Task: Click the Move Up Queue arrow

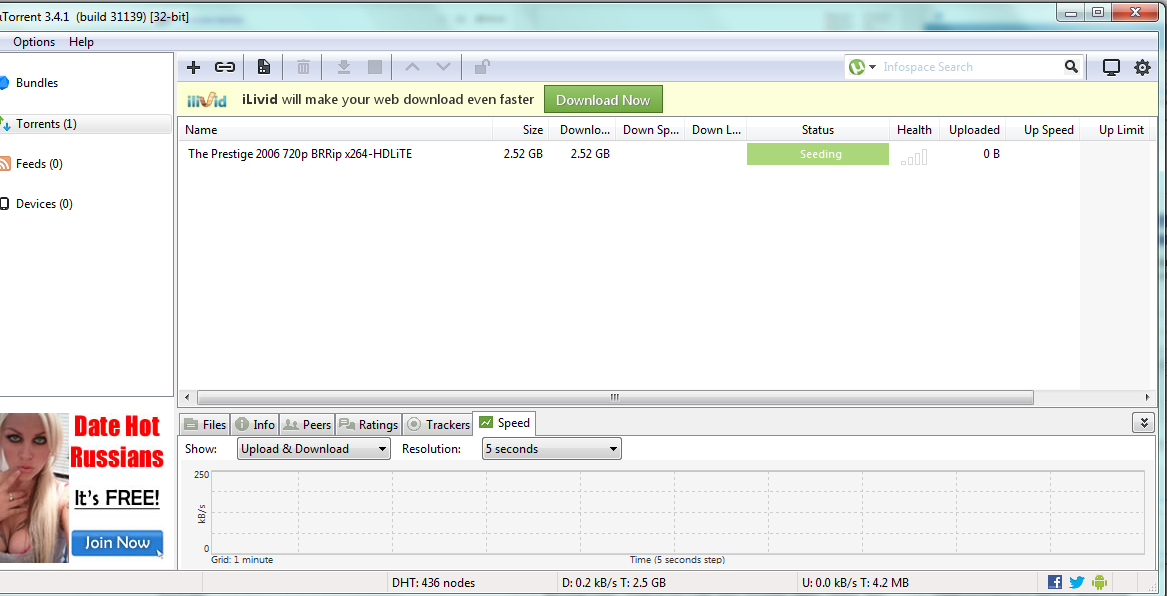Action: 412,68
